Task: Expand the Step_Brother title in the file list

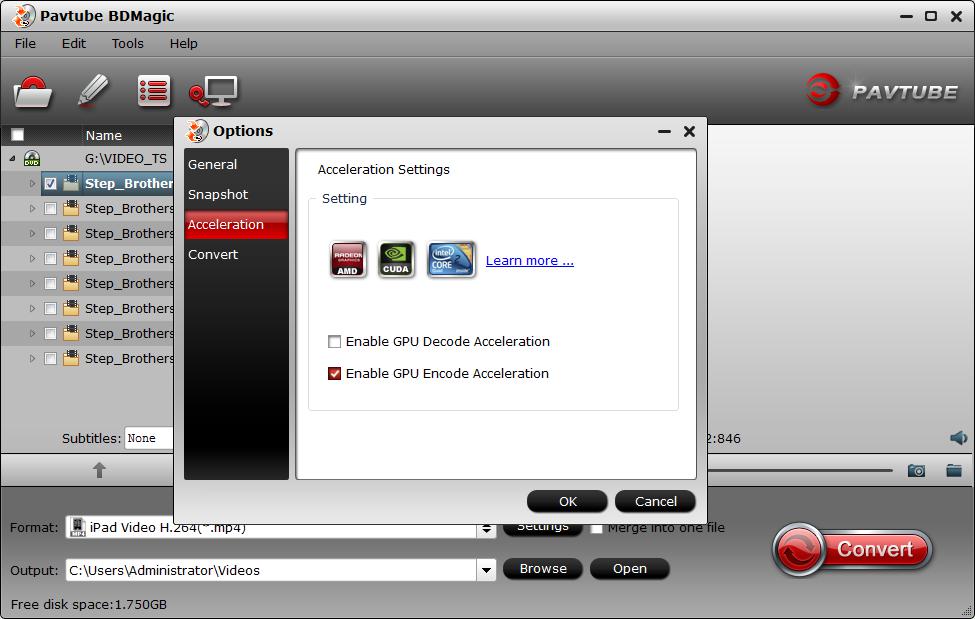Action: tap(31, 183)
